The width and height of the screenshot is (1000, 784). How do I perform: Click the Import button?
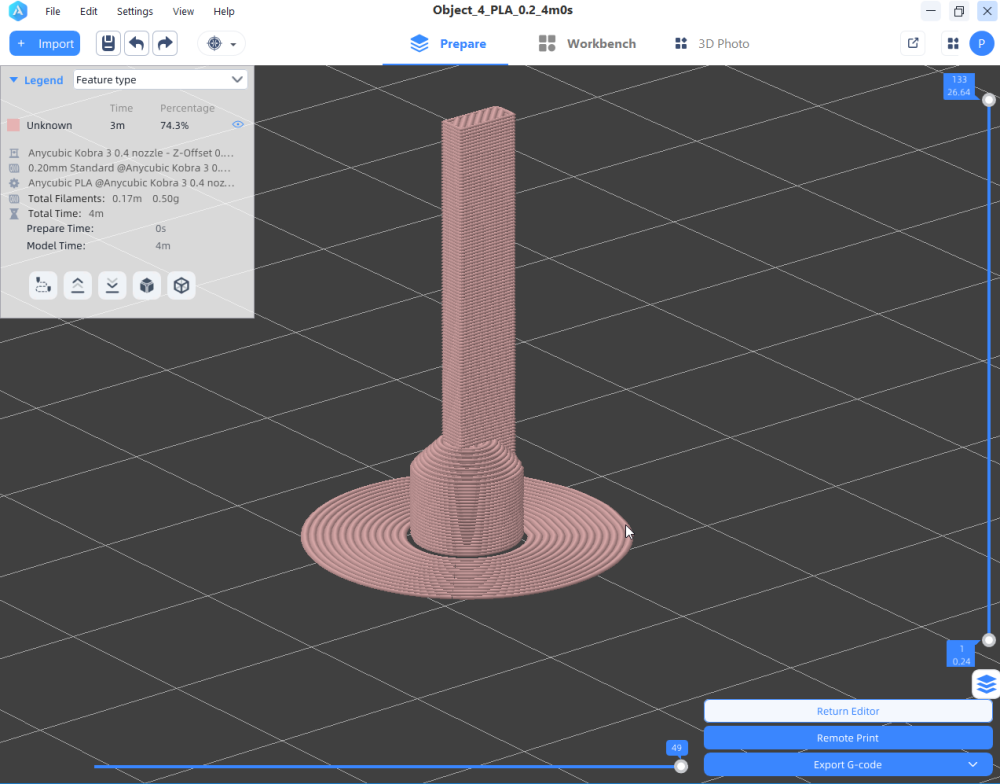tap(45, 43)
